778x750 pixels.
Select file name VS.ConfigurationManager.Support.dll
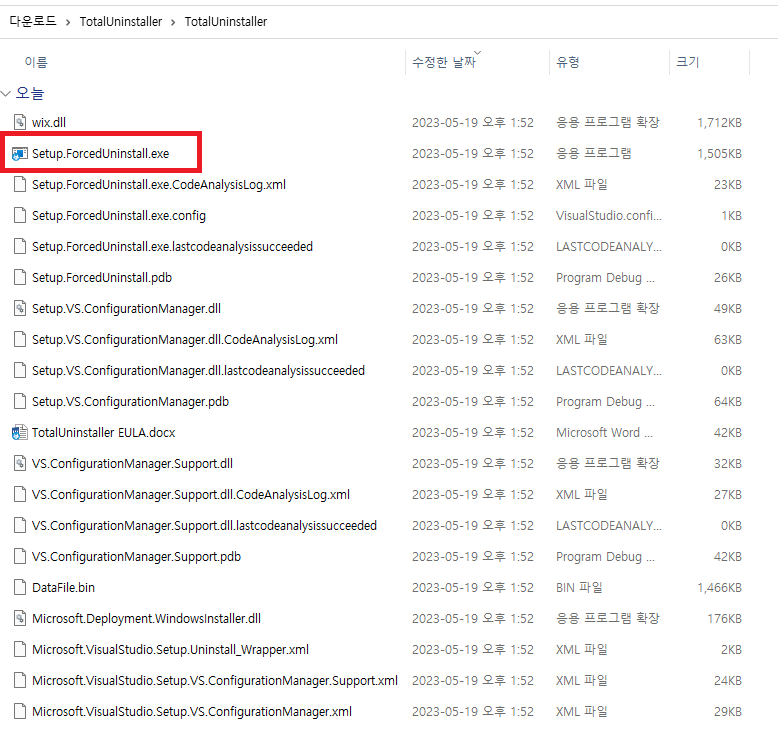point(132,463)
